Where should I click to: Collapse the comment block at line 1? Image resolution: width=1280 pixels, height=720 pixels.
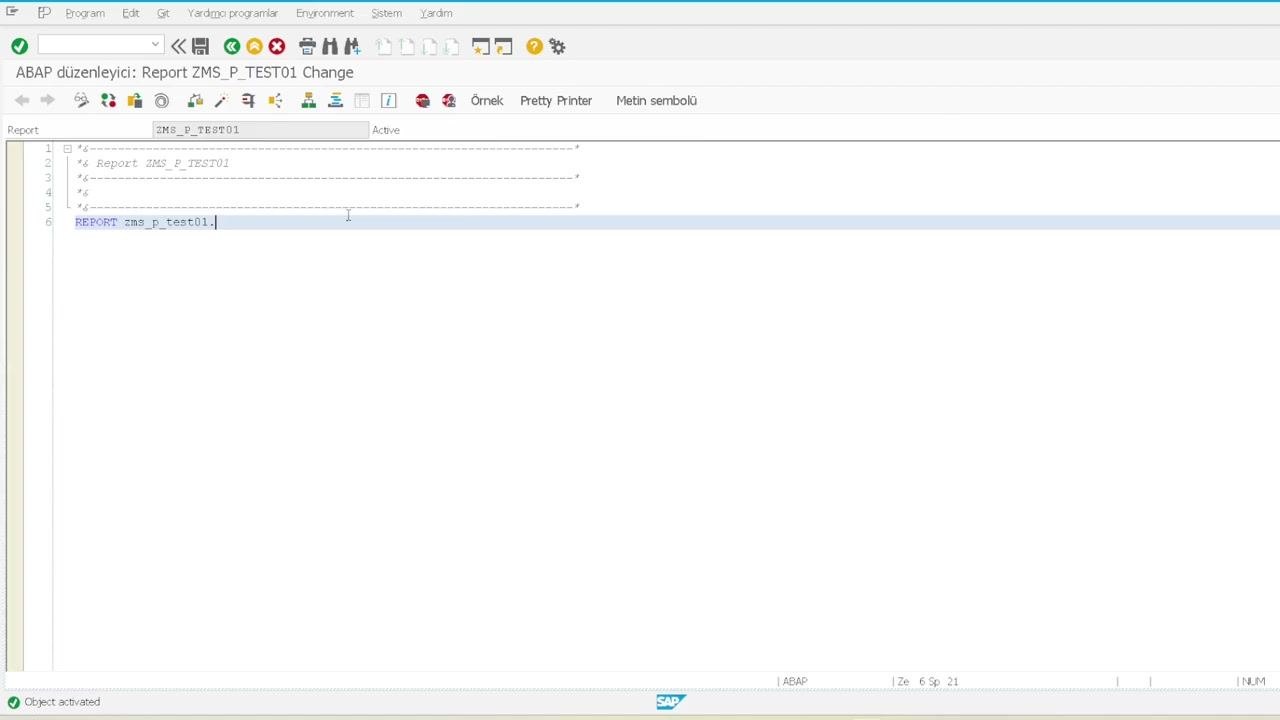67,148
